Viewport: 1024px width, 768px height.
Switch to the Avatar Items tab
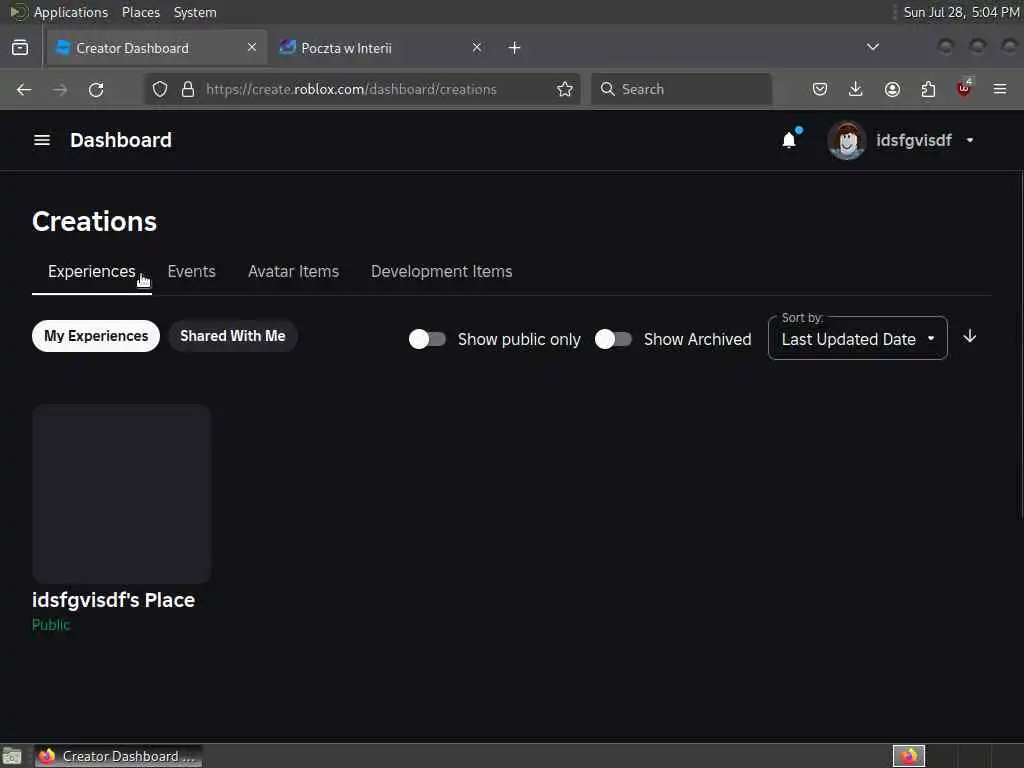coord(293,272)
